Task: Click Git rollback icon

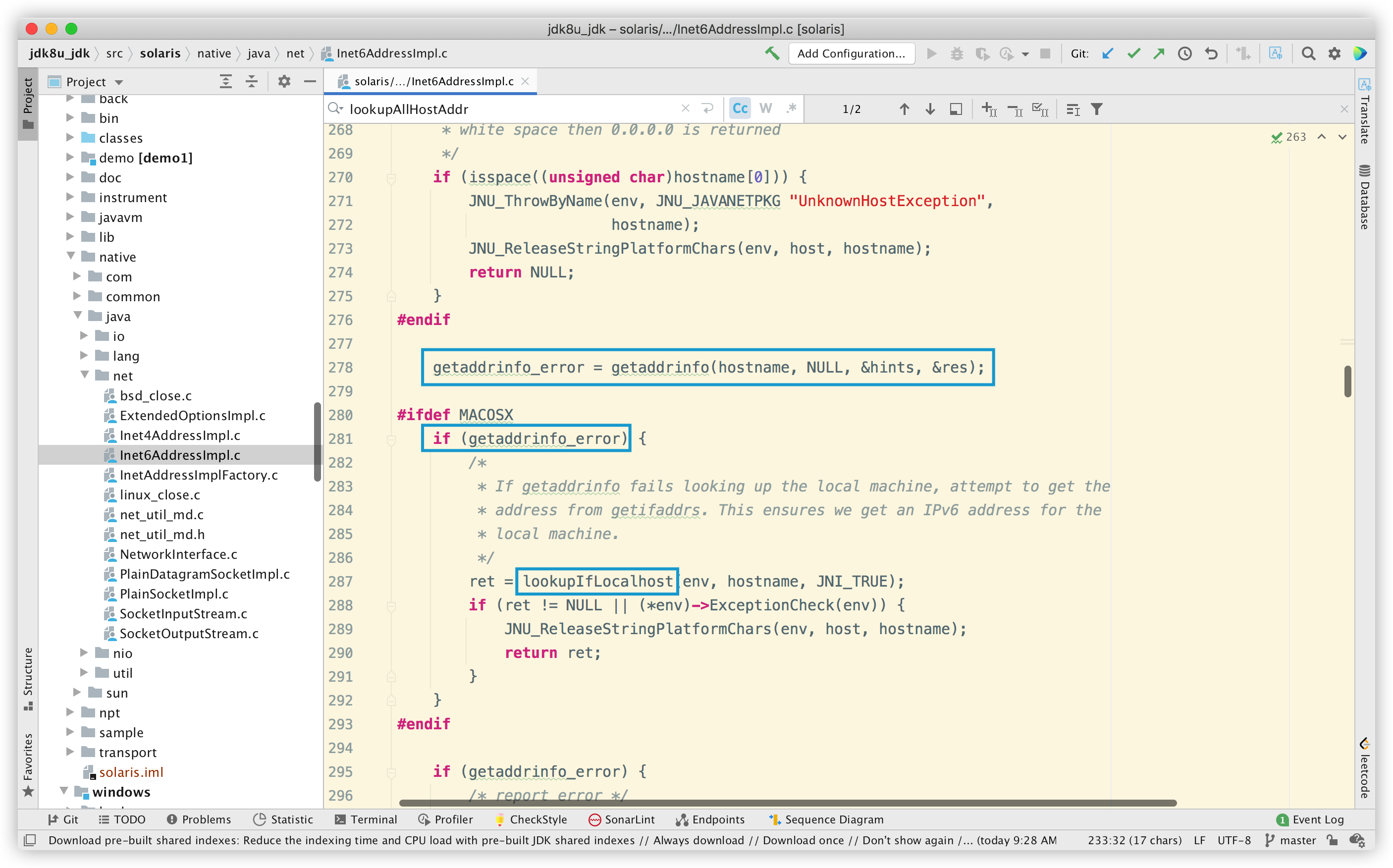Action: click(x=1211, y=54)
